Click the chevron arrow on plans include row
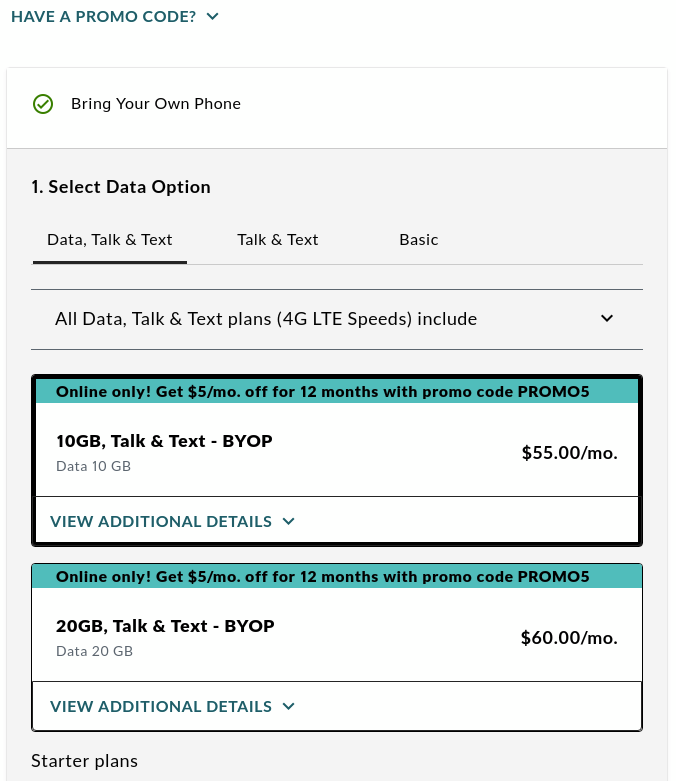 [607, 319]
